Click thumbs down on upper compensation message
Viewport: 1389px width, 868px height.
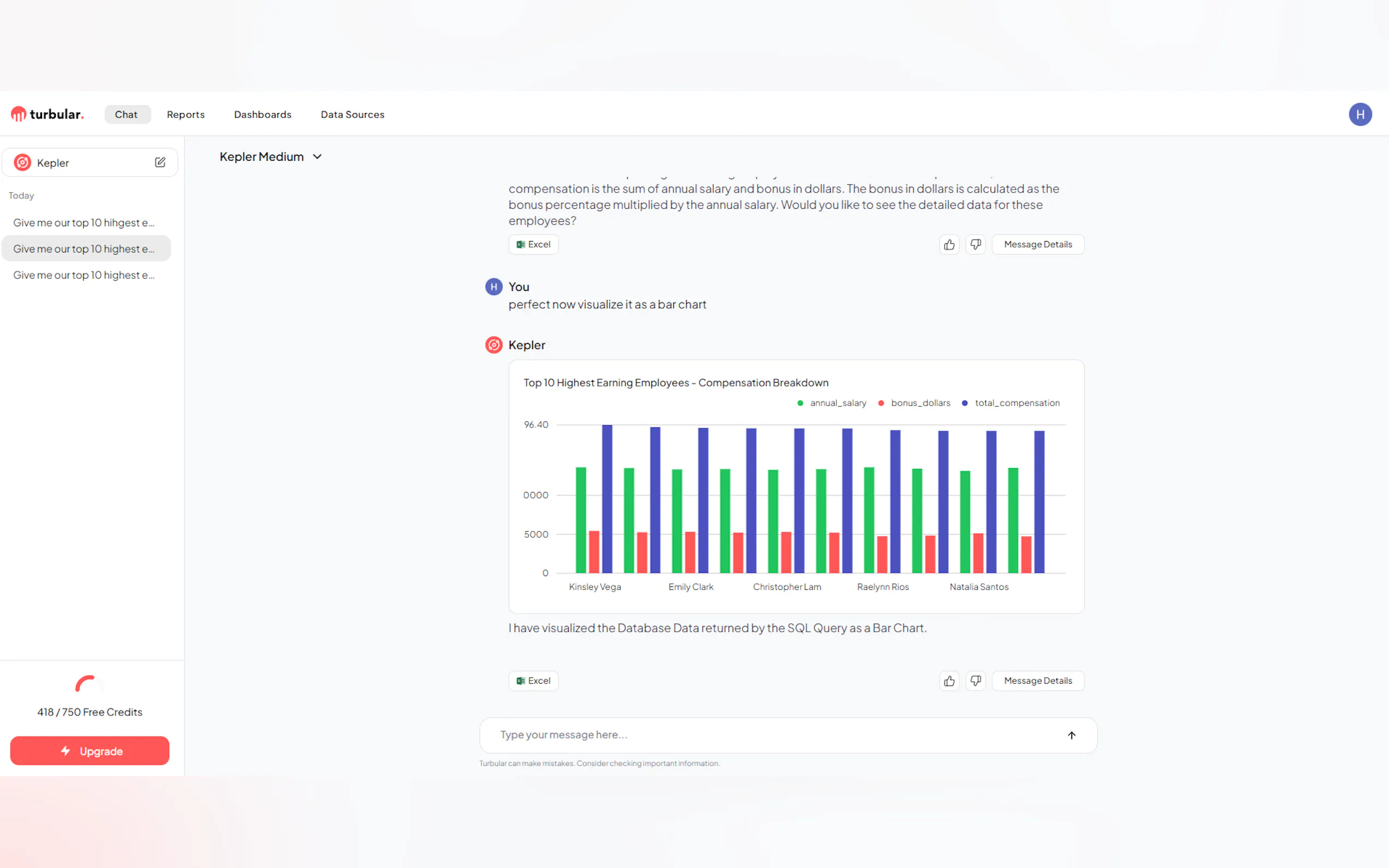(x=976, y=244)
